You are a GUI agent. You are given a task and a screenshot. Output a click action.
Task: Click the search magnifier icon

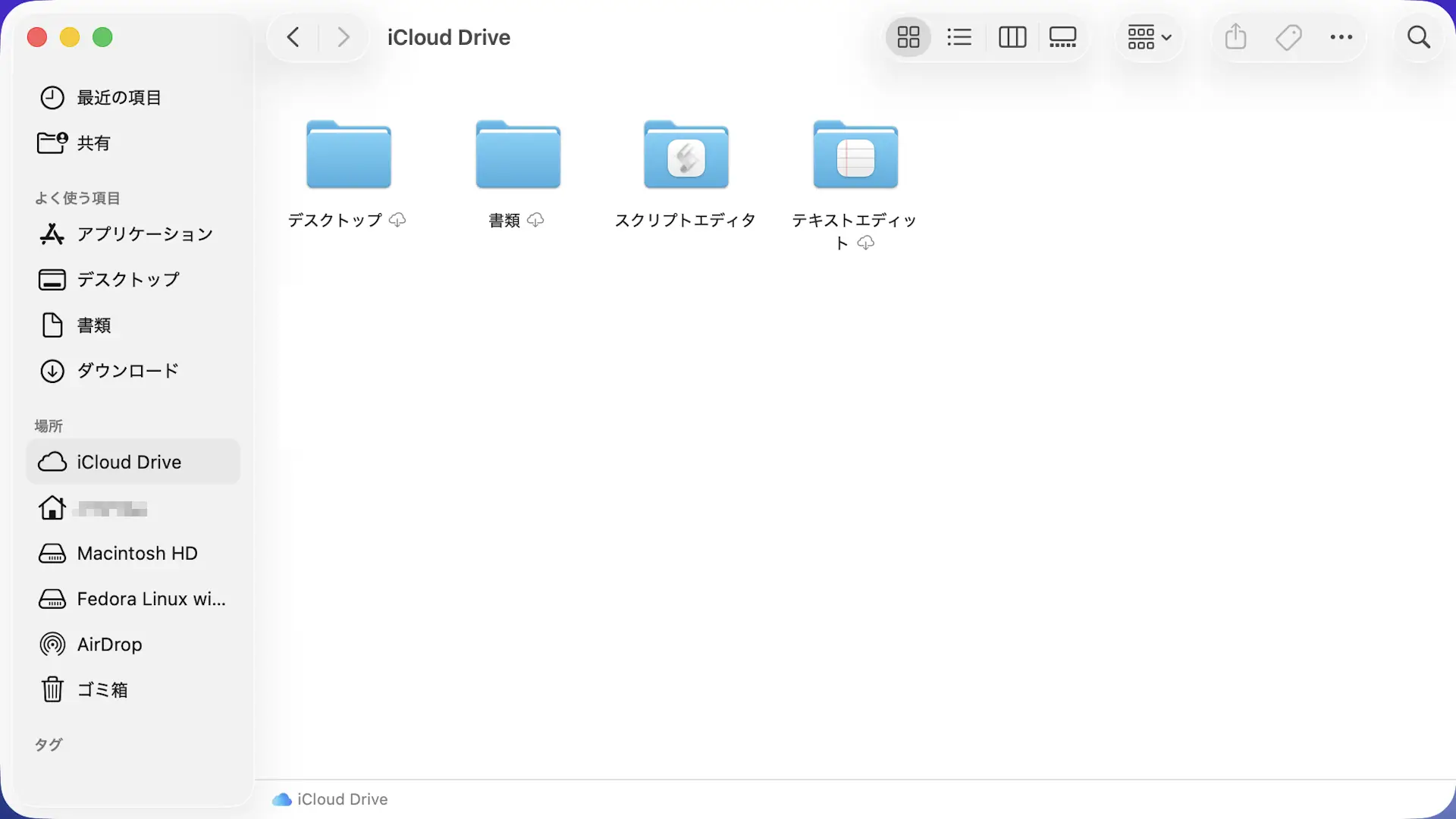point(1418,37)
